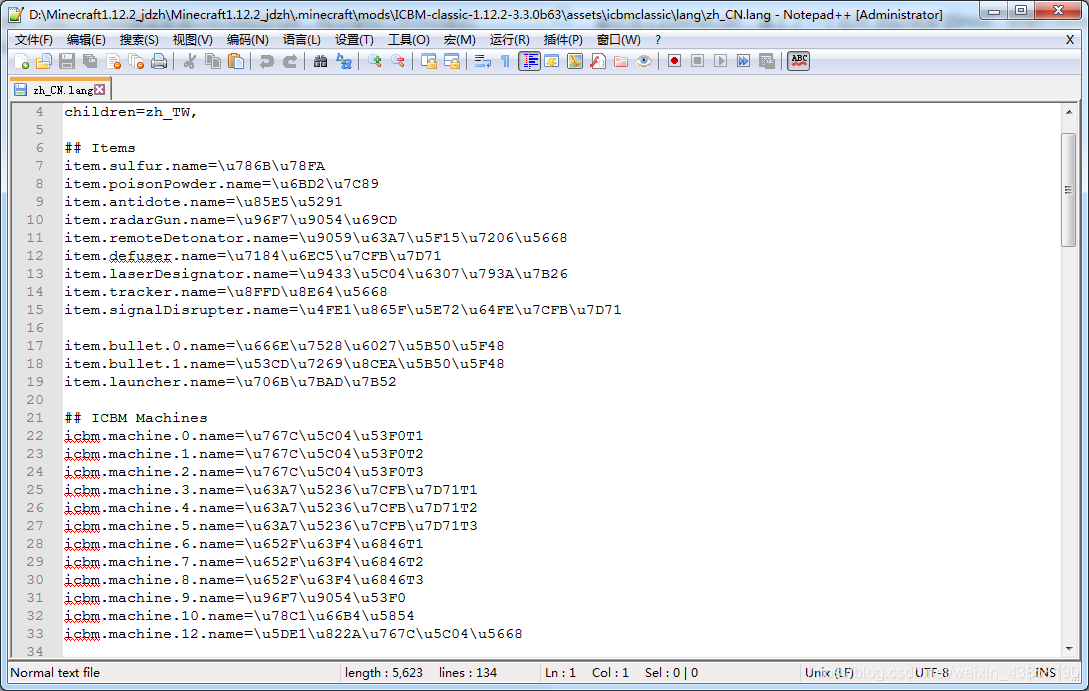
Task: Toggle the indent guide icon
Action: [529, 62]
